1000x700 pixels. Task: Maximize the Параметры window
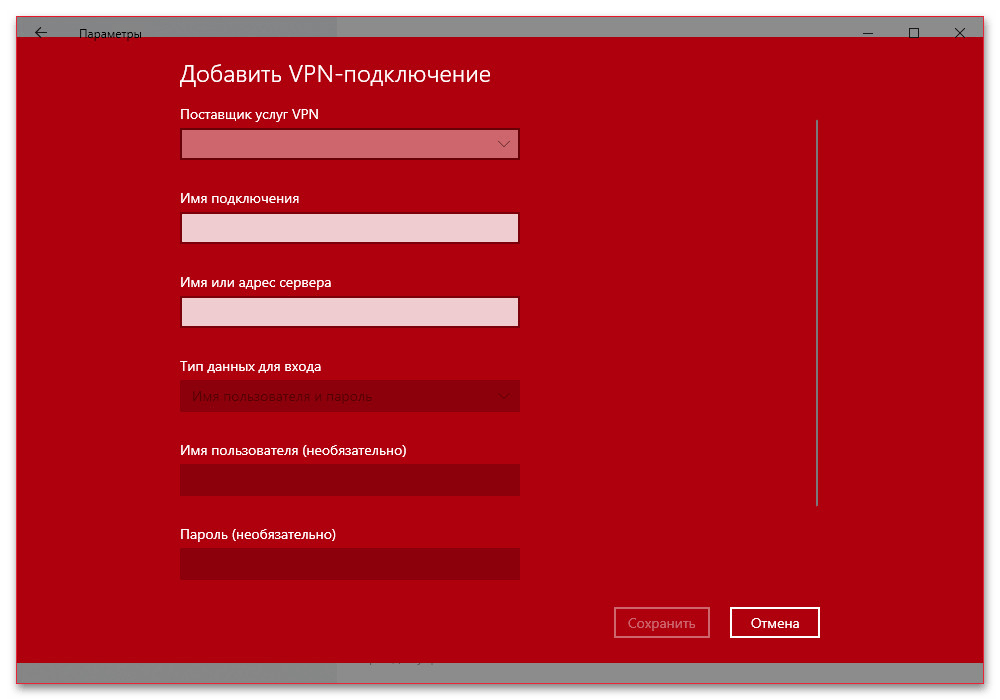point(914,33)
